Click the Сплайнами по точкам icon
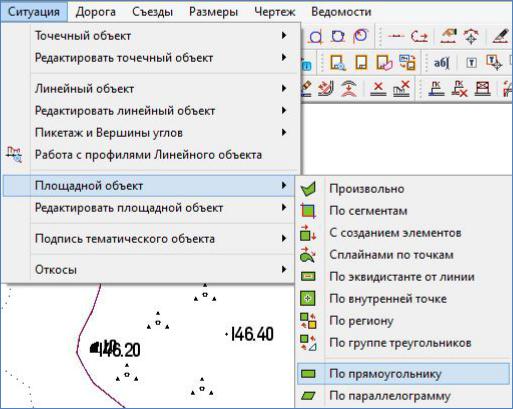513x409 pixels. tap(308, 255)
